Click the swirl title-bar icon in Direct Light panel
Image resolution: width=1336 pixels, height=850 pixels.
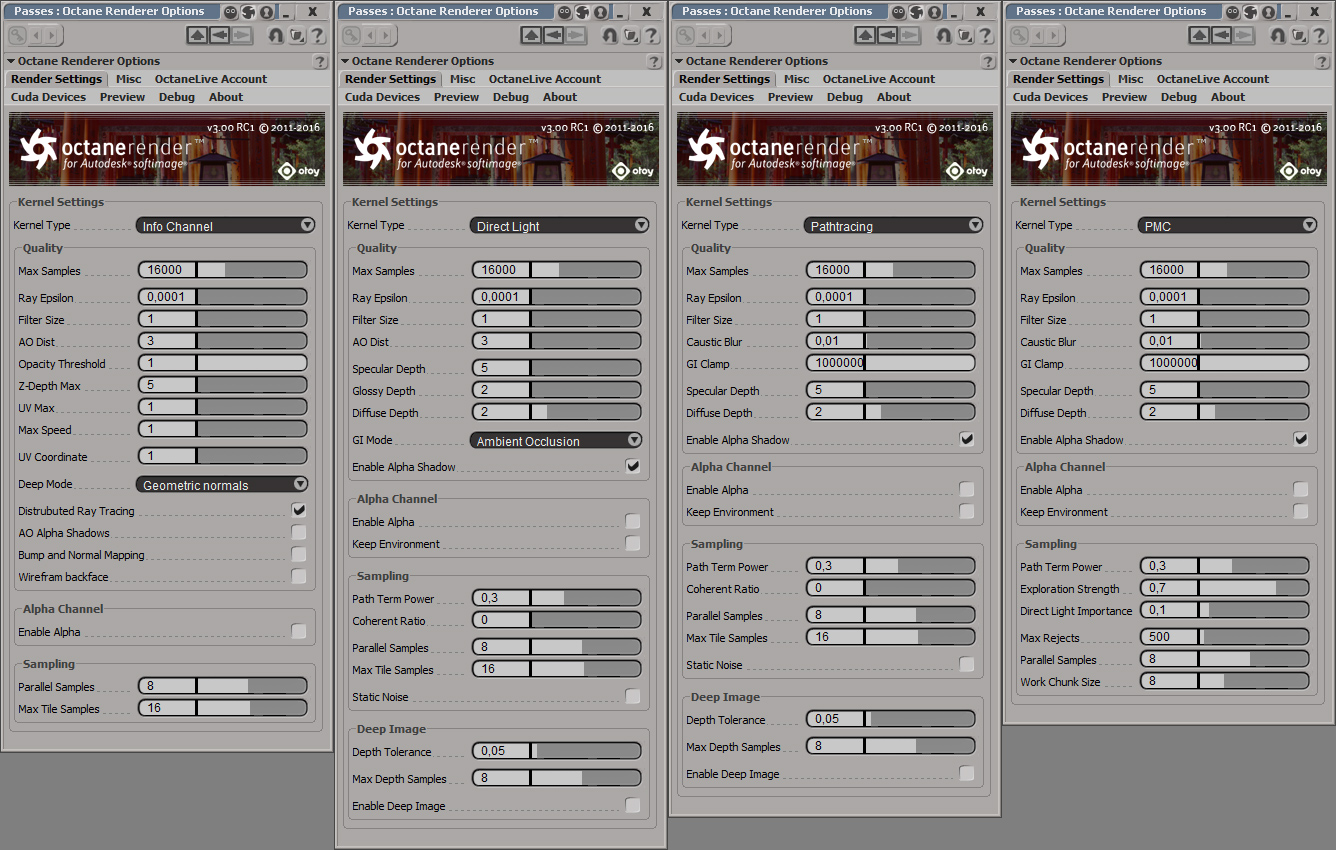tap(581, 12)
